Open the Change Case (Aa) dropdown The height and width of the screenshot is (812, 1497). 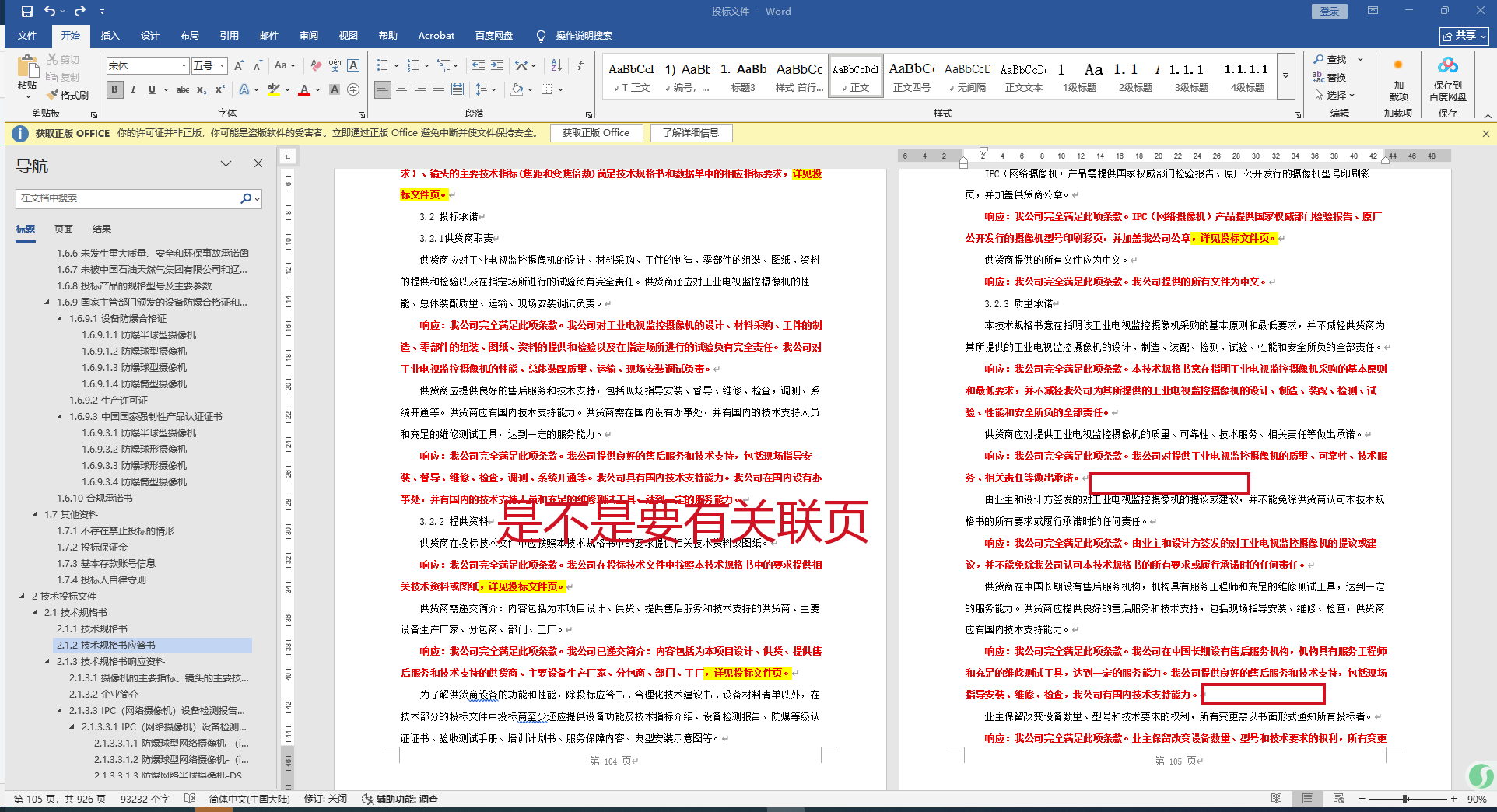point(285,66)
